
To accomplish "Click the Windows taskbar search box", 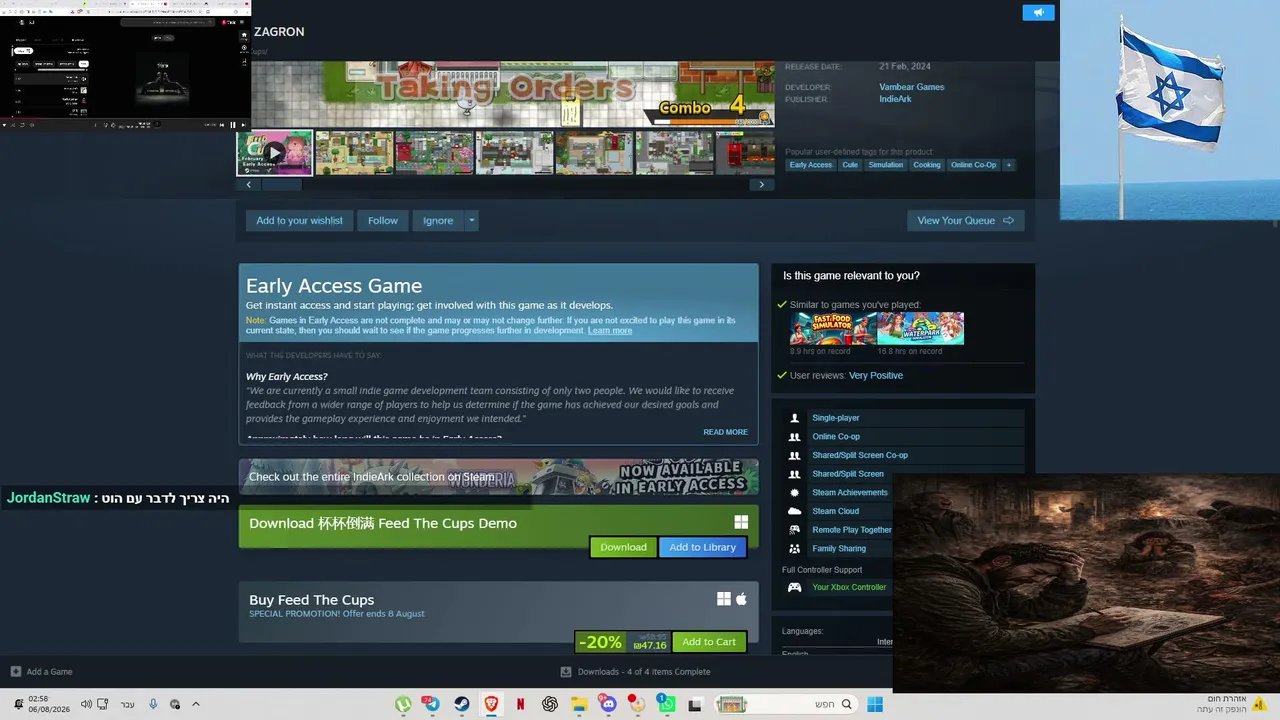I will (785, 704).
